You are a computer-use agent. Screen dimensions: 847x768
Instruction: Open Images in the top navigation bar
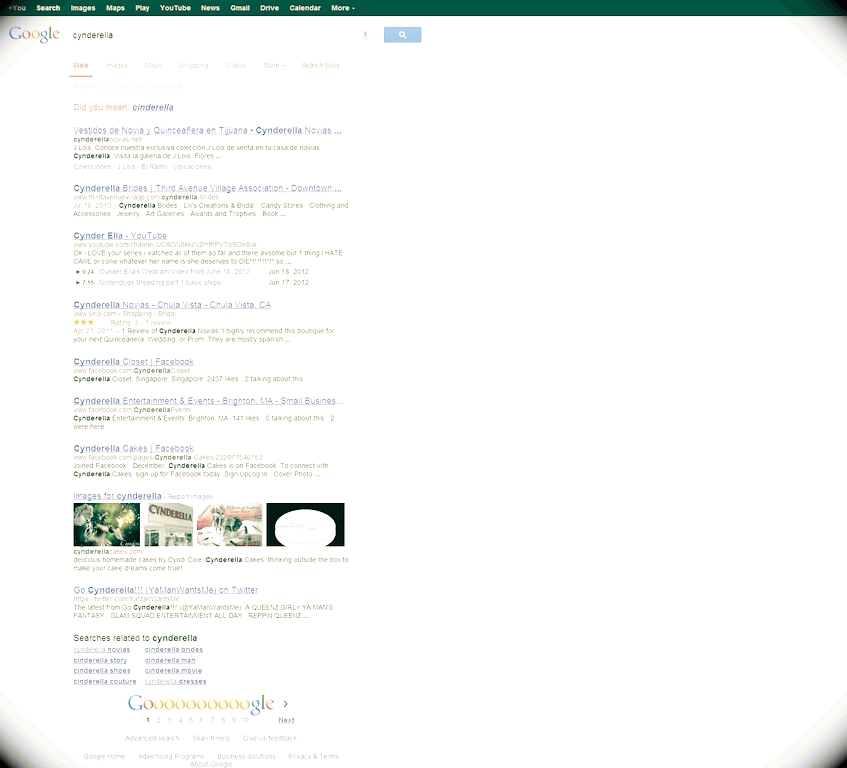point(83,8)
